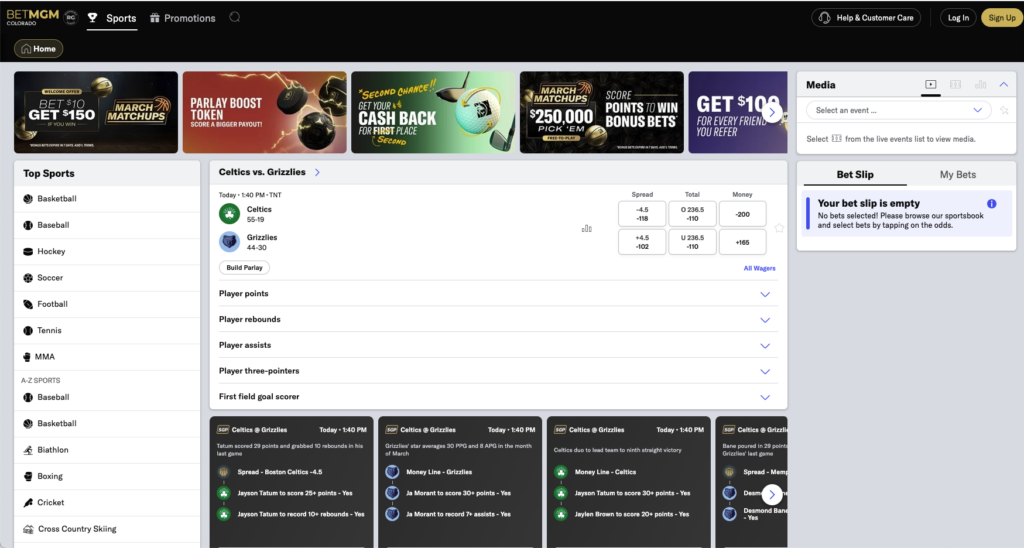Switch Media panel to the scoreboard icon
Image resolution: width=1024 pixels, height=548 pixels.
pyautogui.click(x=955, y=85)
